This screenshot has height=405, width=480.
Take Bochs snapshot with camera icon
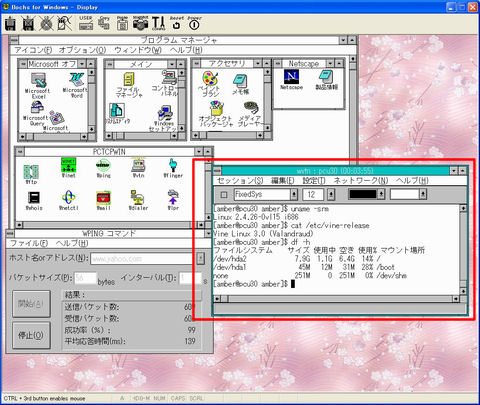[x=140, y=23]
